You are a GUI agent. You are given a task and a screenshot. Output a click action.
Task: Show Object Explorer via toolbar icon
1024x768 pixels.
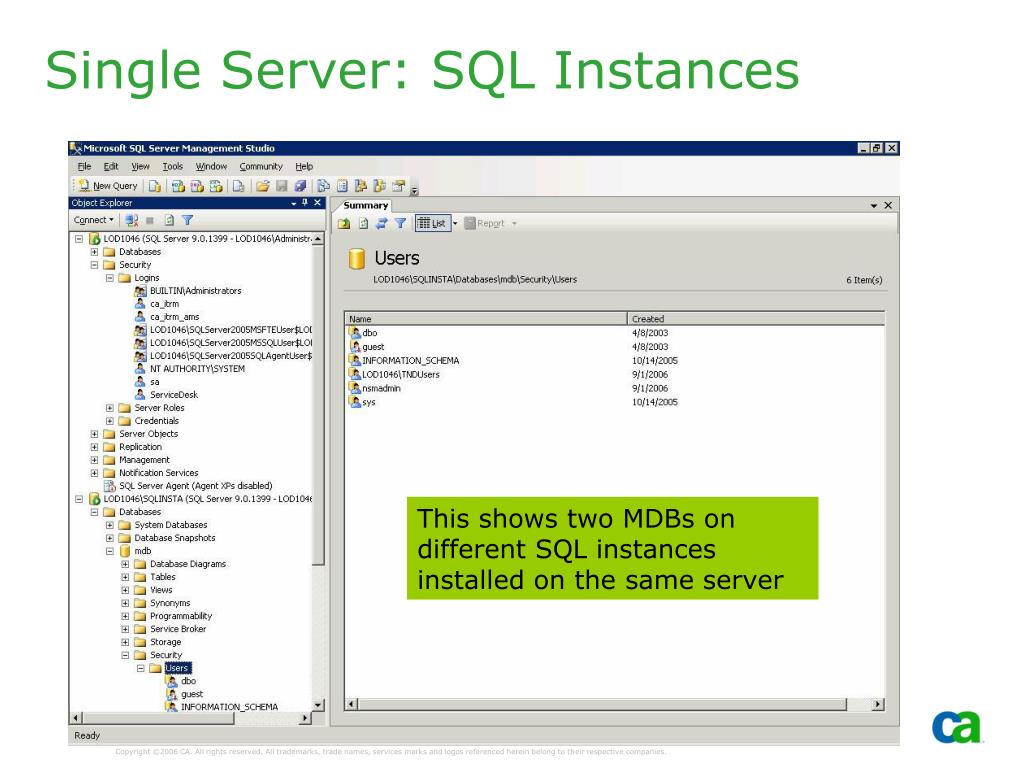tap(360, 186)
